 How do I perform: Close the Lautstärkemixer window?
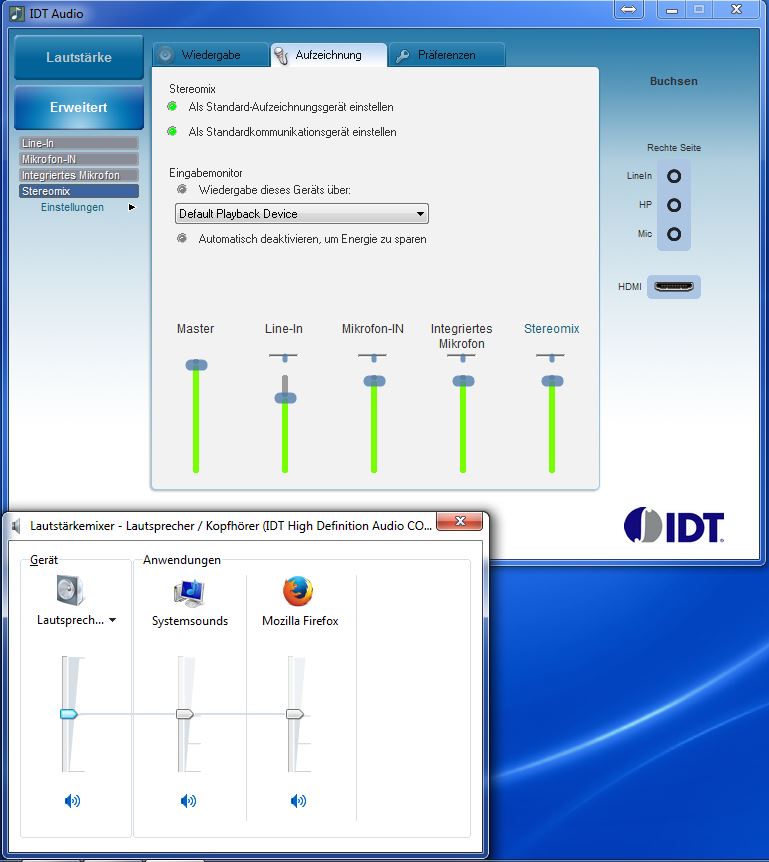pyautogui.click(x=460, y=521)
